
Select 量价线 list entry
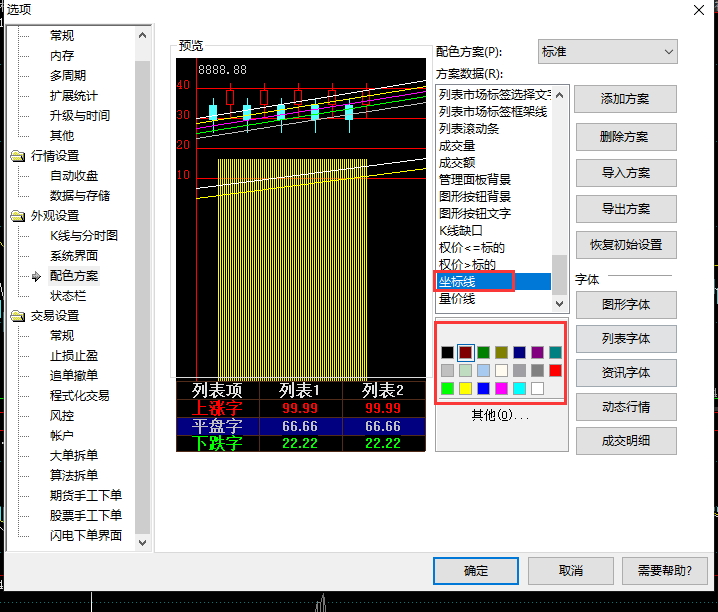pos(457,299)
